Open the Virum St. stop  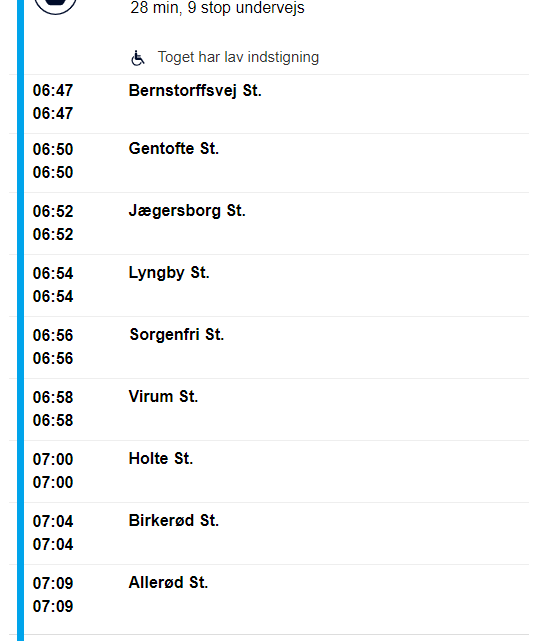pyautogui.click(x=163, y=397)
